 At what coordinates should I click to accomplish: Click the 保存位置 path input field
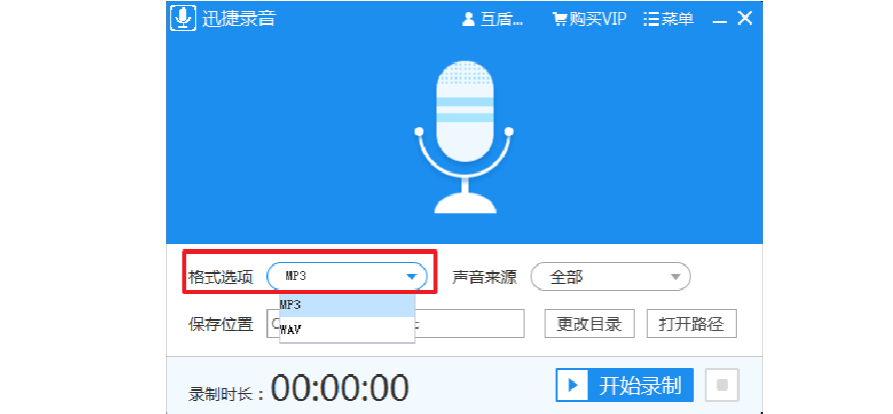point(470,324)
